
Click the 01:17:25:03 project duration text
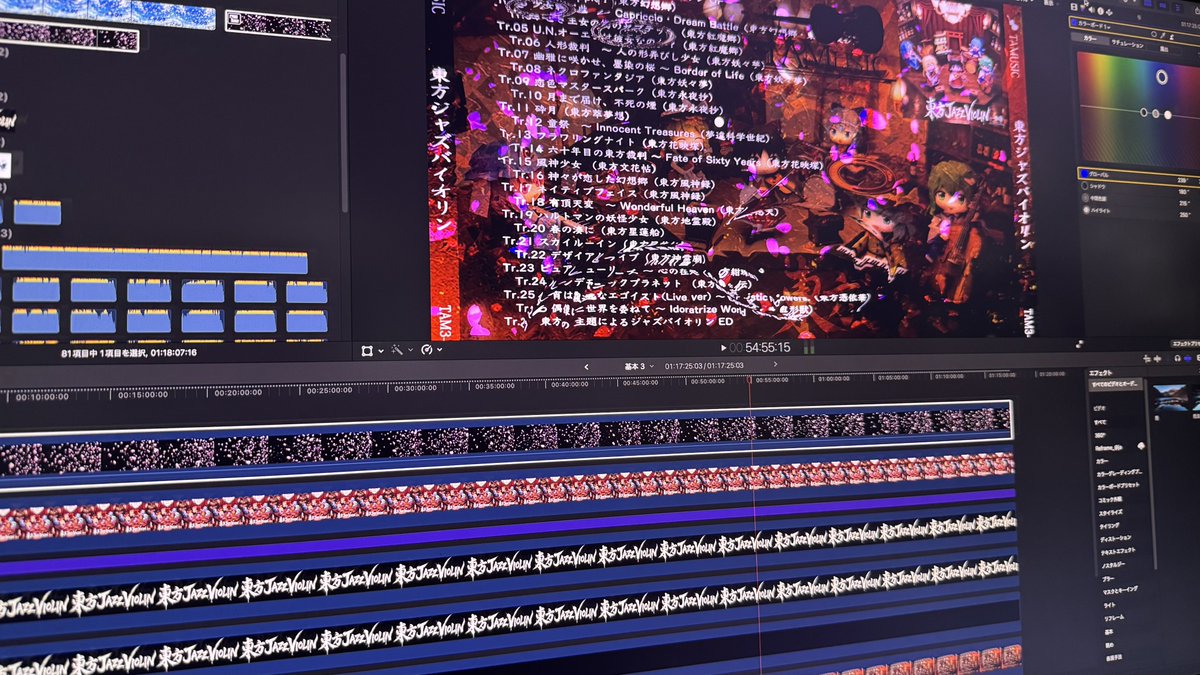pyautogui.click(x=705, y=367)
